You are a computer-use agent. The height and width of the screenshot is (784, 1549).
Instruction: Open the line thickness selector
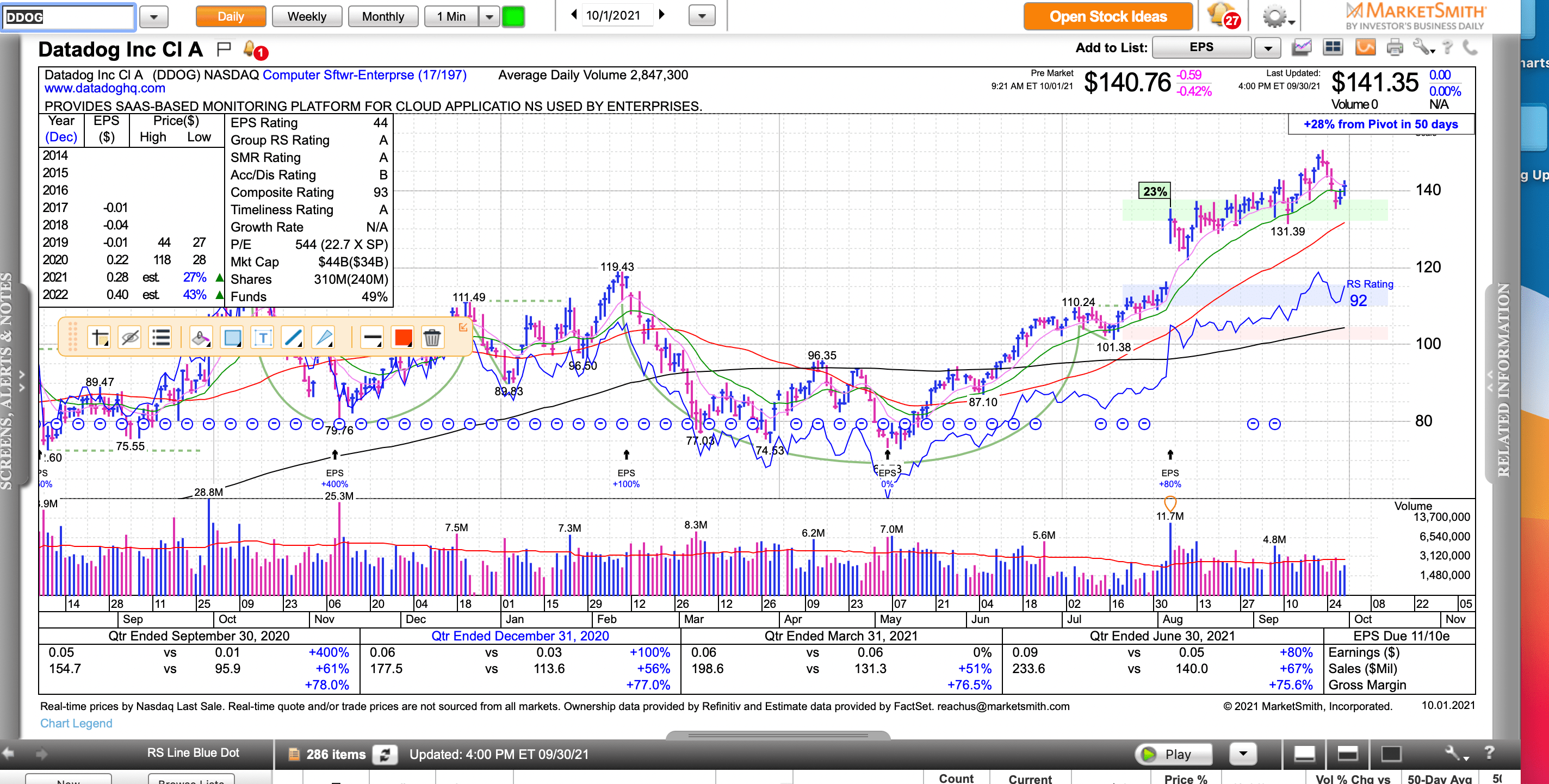click(x=372, y=338)
